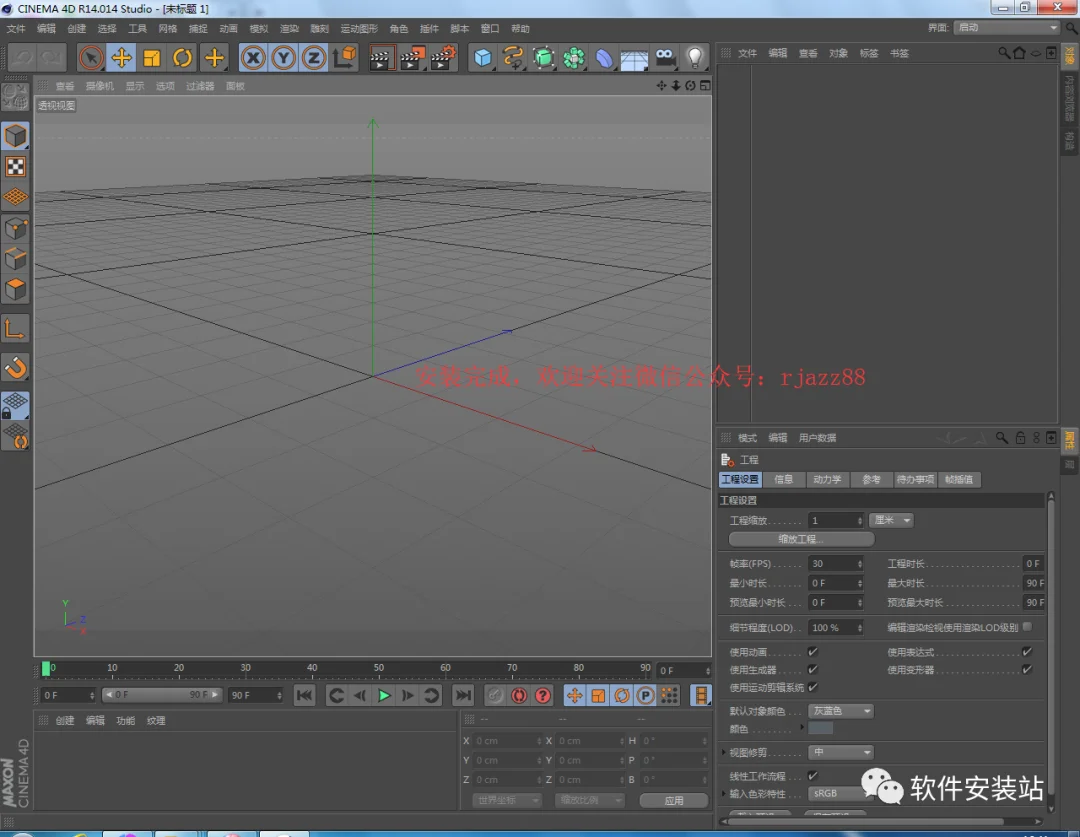Viewport: 1080px width, 837px height.
Task: Activate the Scale tool in top toolbar
Action: coord(152,58)
